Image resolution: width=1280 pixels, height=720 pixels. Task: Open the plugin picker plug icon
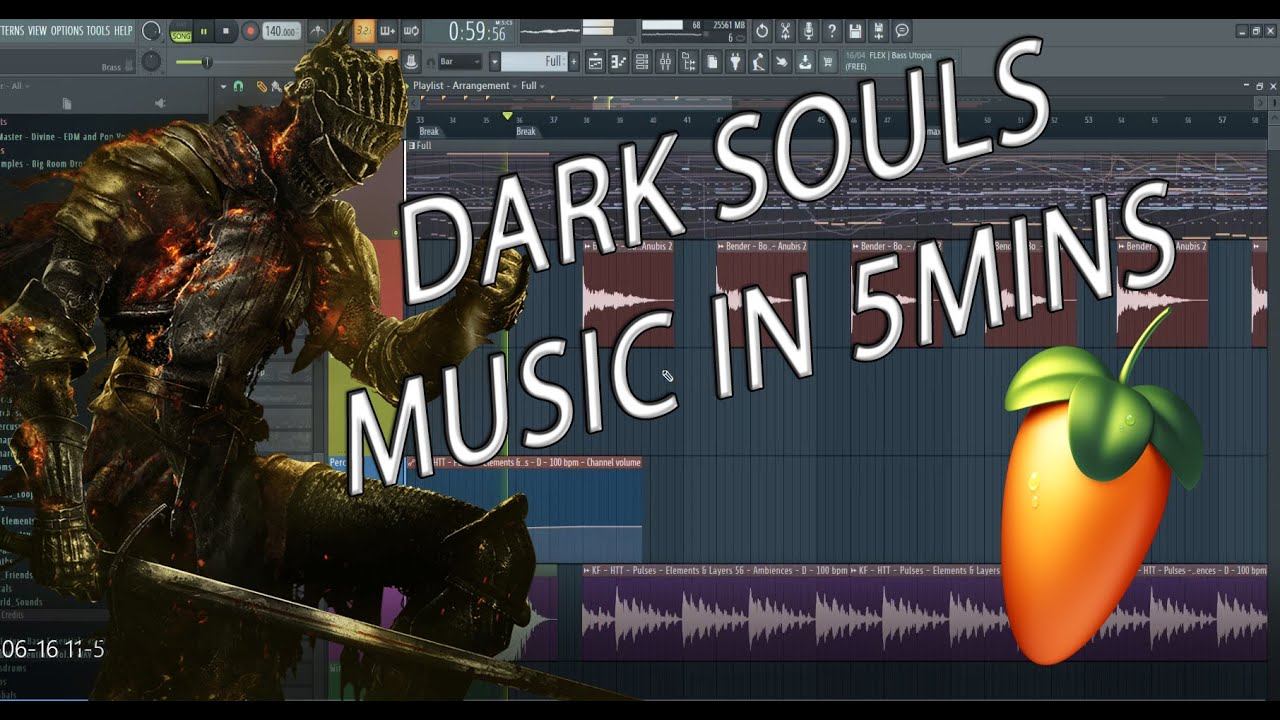735,62
